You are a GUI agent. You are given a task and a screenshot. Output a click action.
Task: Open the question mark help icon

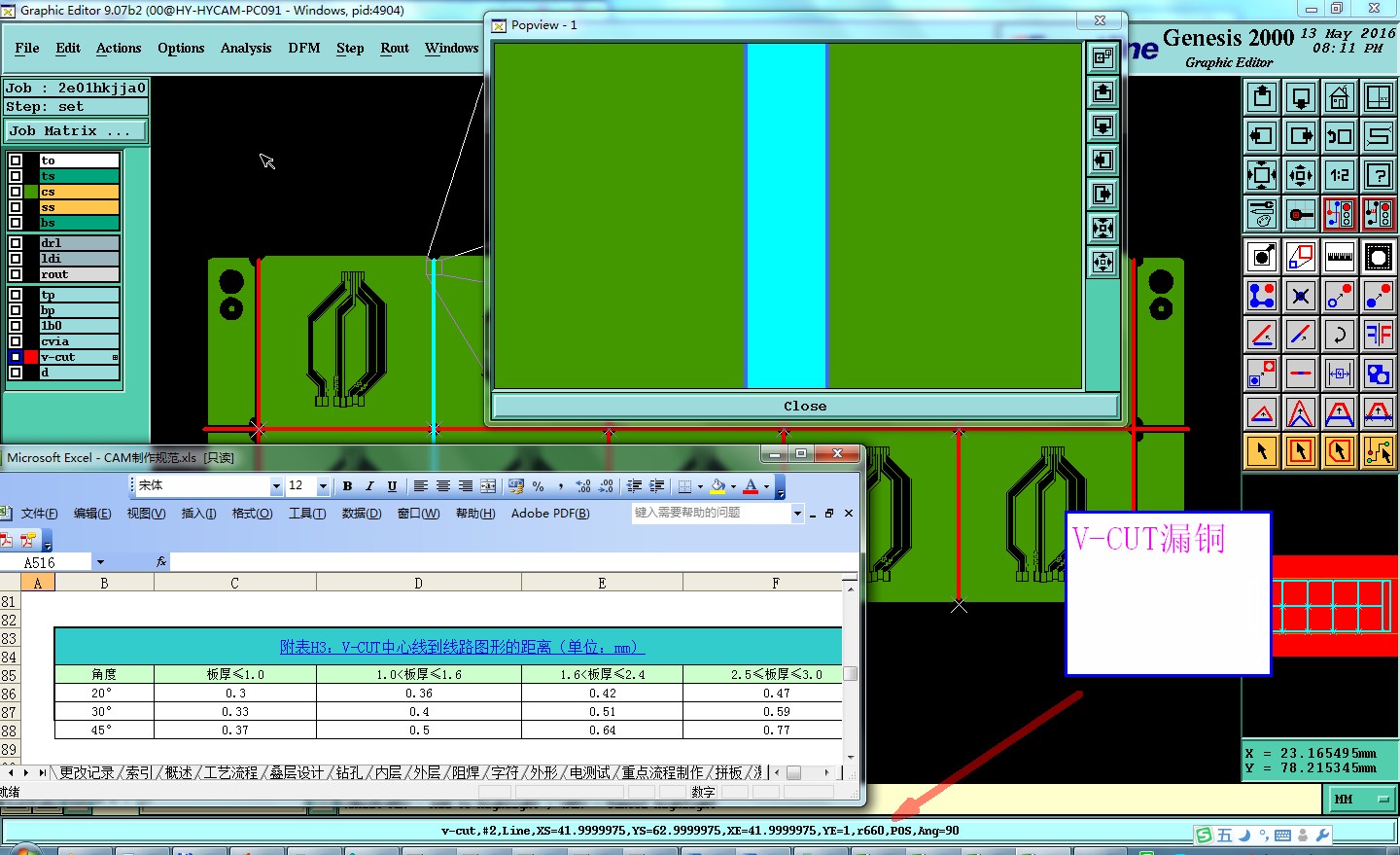pos(1379,175)
